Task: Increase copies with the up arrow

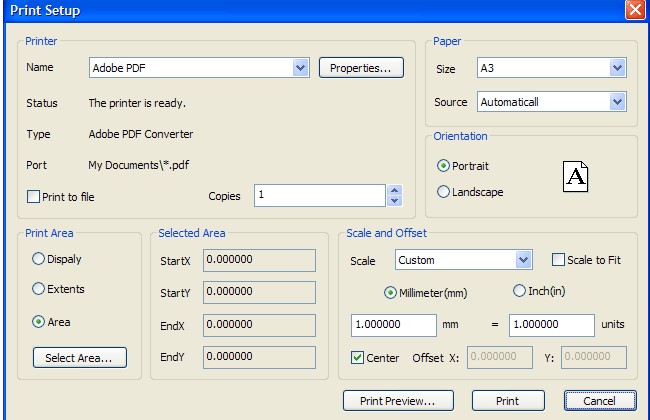Action: click(x=394, y=190)
